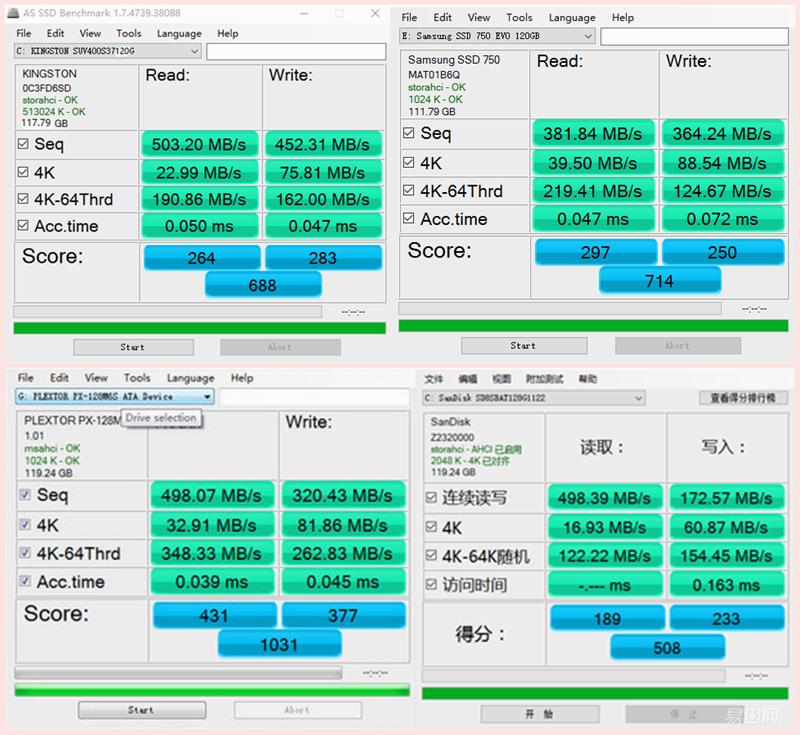Click the total score 508
This screenshot has height=735, width=800.
pos(667,647)
